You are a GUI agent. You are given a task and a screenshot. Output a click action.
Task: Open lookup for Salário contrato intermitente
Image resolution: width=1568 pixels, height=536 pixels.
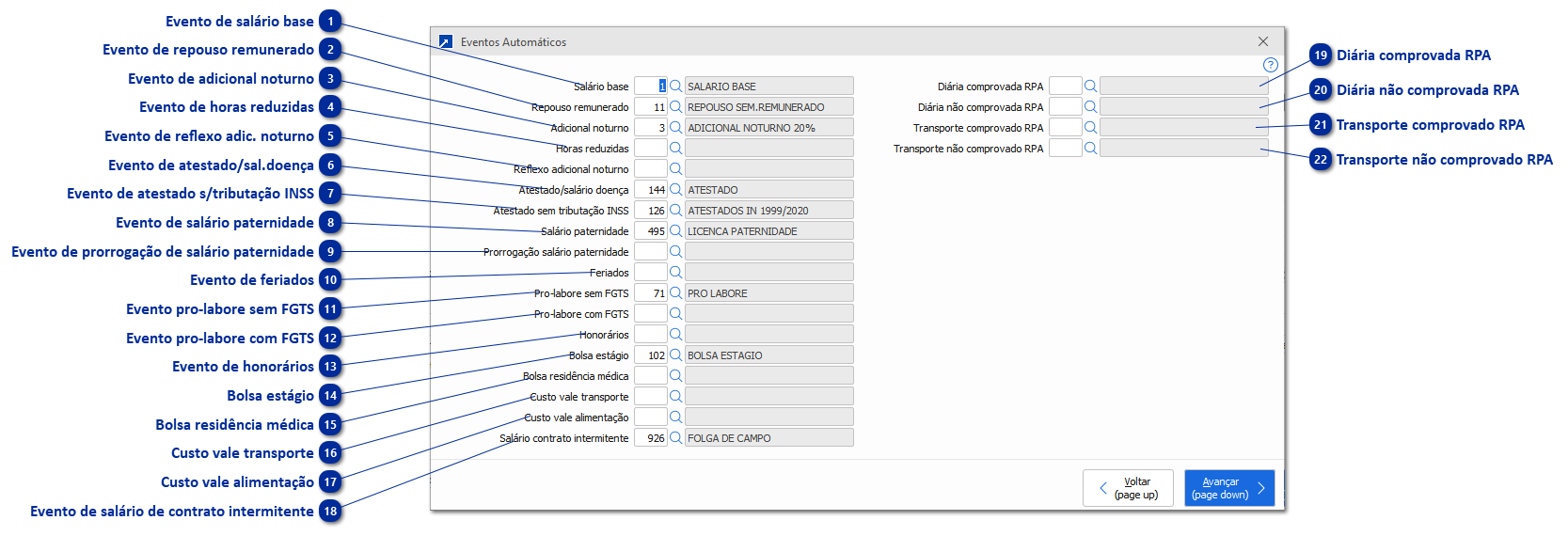pyautogui.click(x=675, y=437)
